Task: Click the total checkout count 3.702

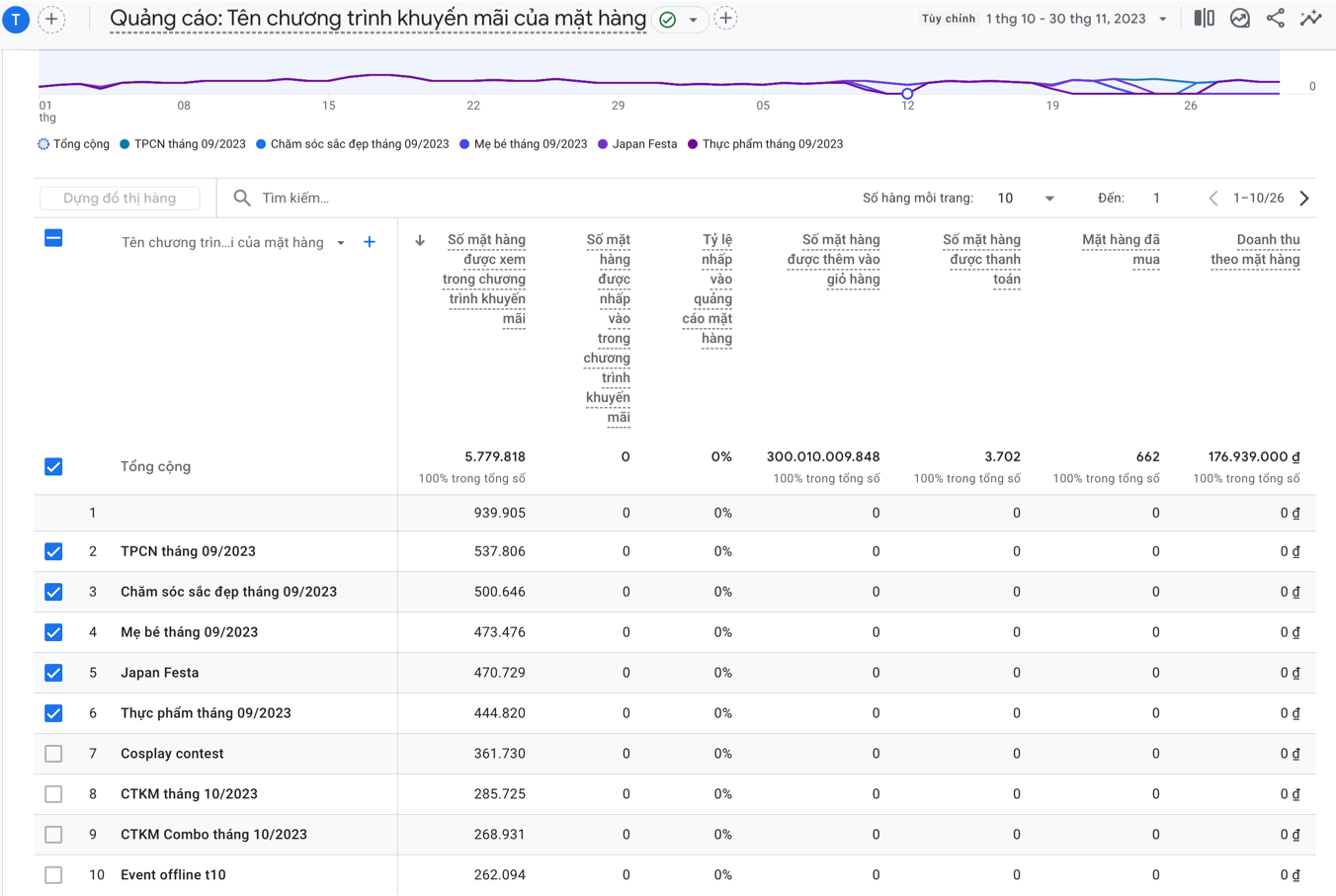Action: [x=1002, y=456]
